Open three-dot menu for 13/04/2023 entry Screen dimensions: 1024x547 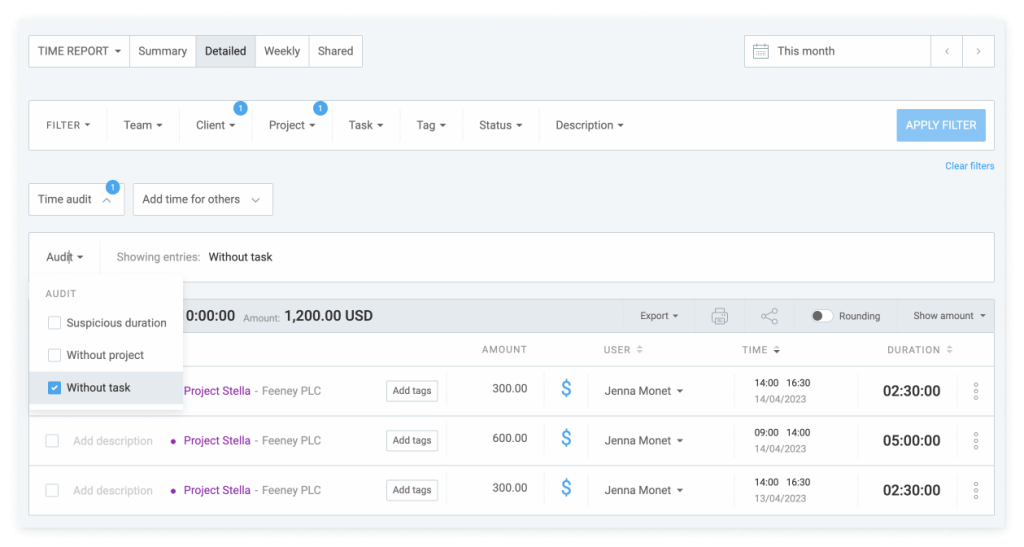point(976,490)
